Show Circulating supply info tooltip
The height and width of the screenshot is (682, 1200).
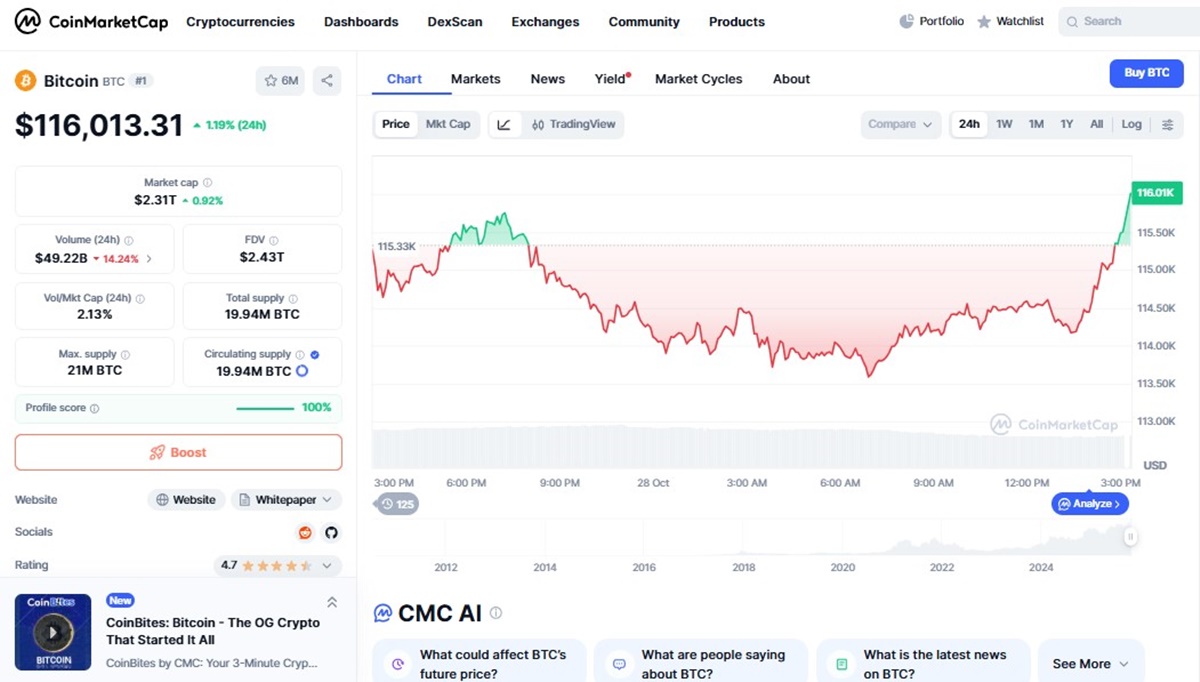pyautogui.click(x=300, y=354)
